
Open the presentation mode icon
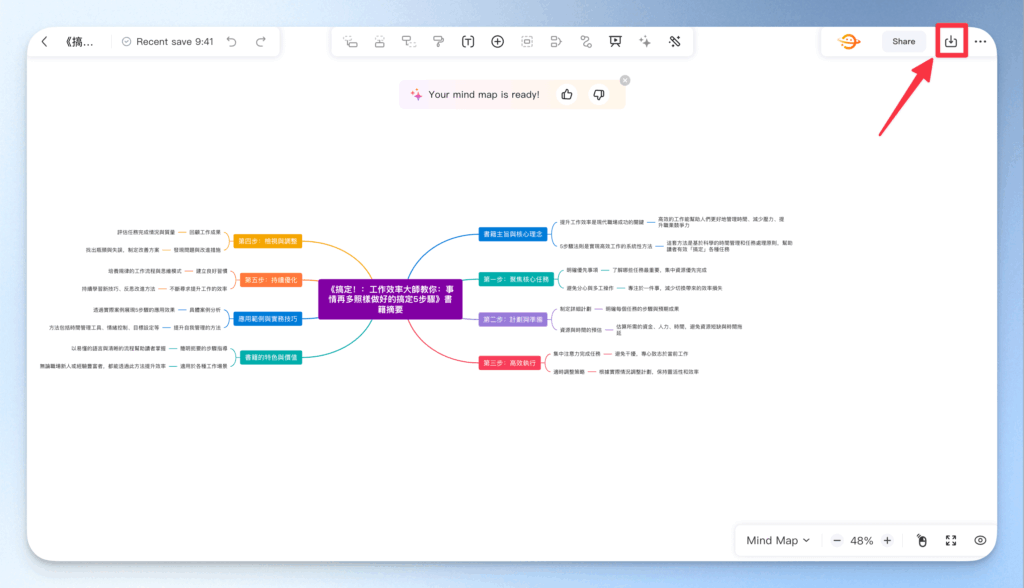[x=615, y=41]
